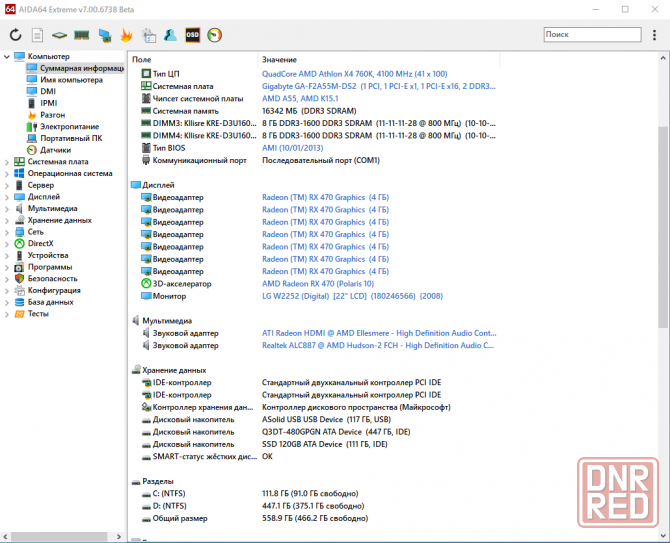Expand the Системная плата tree node
Viewport: 670px width, 543px height.
7,161
